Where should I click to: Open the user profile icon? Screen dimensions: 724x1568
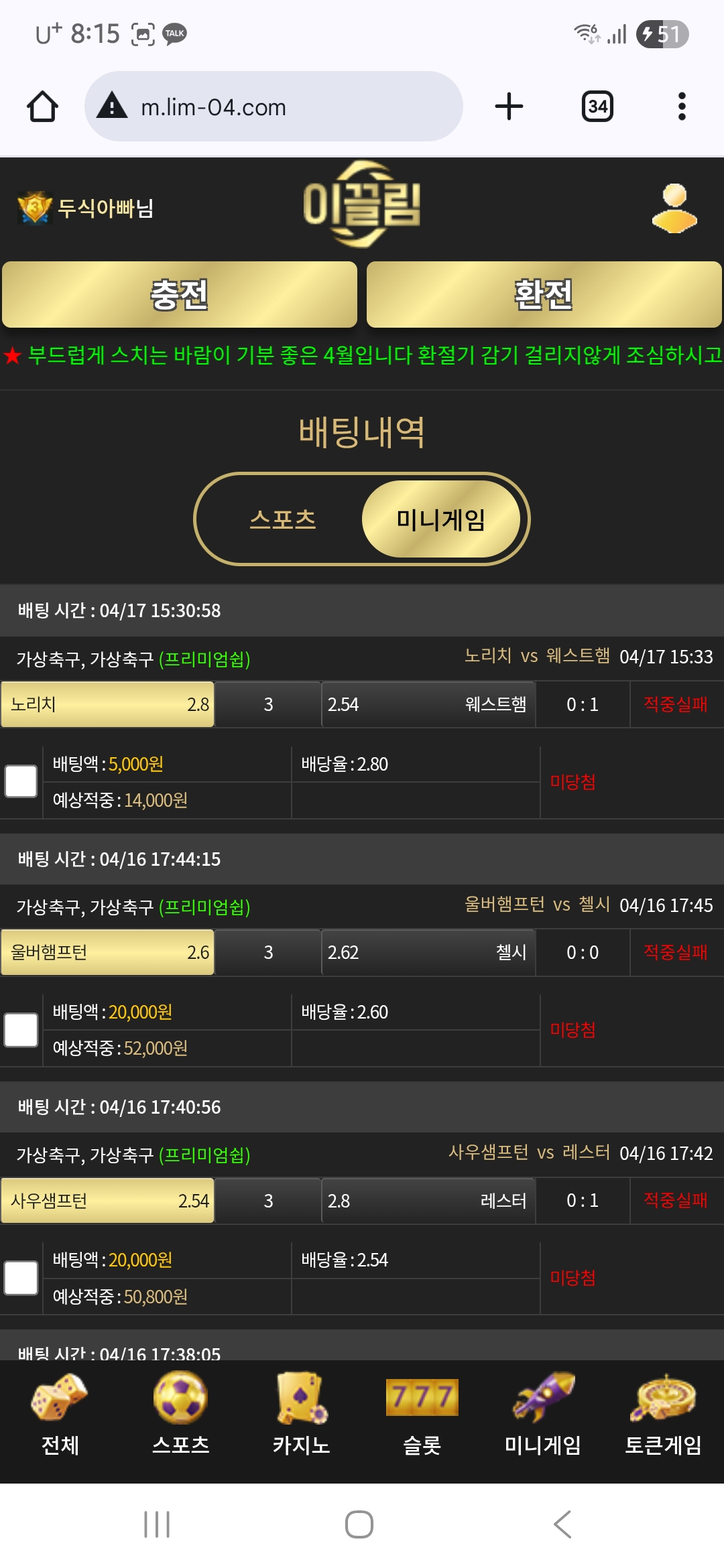click(x=674, y=208)
